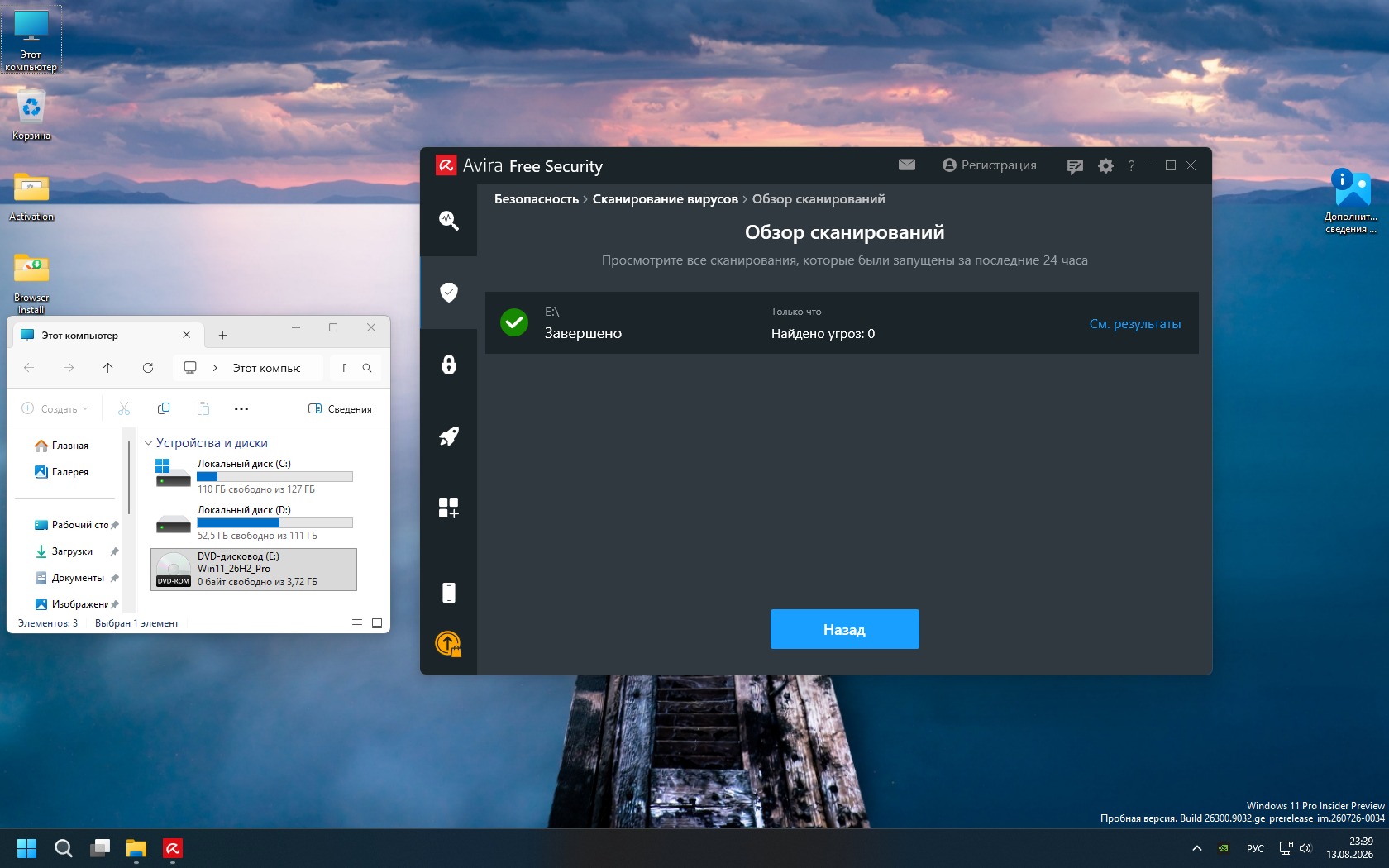
Task: Click the search icon in File Explorer
Action: 367,368
